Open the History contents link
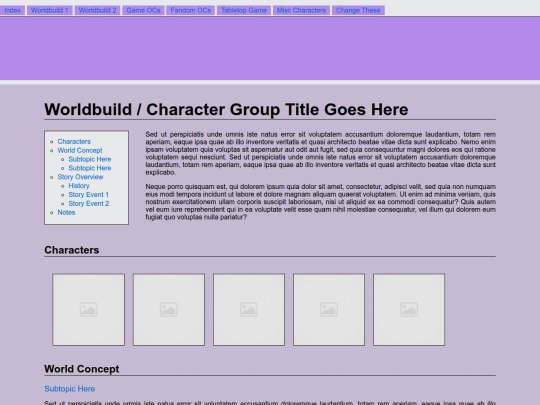This screenshot has height=405, width=540. point(79,186)
